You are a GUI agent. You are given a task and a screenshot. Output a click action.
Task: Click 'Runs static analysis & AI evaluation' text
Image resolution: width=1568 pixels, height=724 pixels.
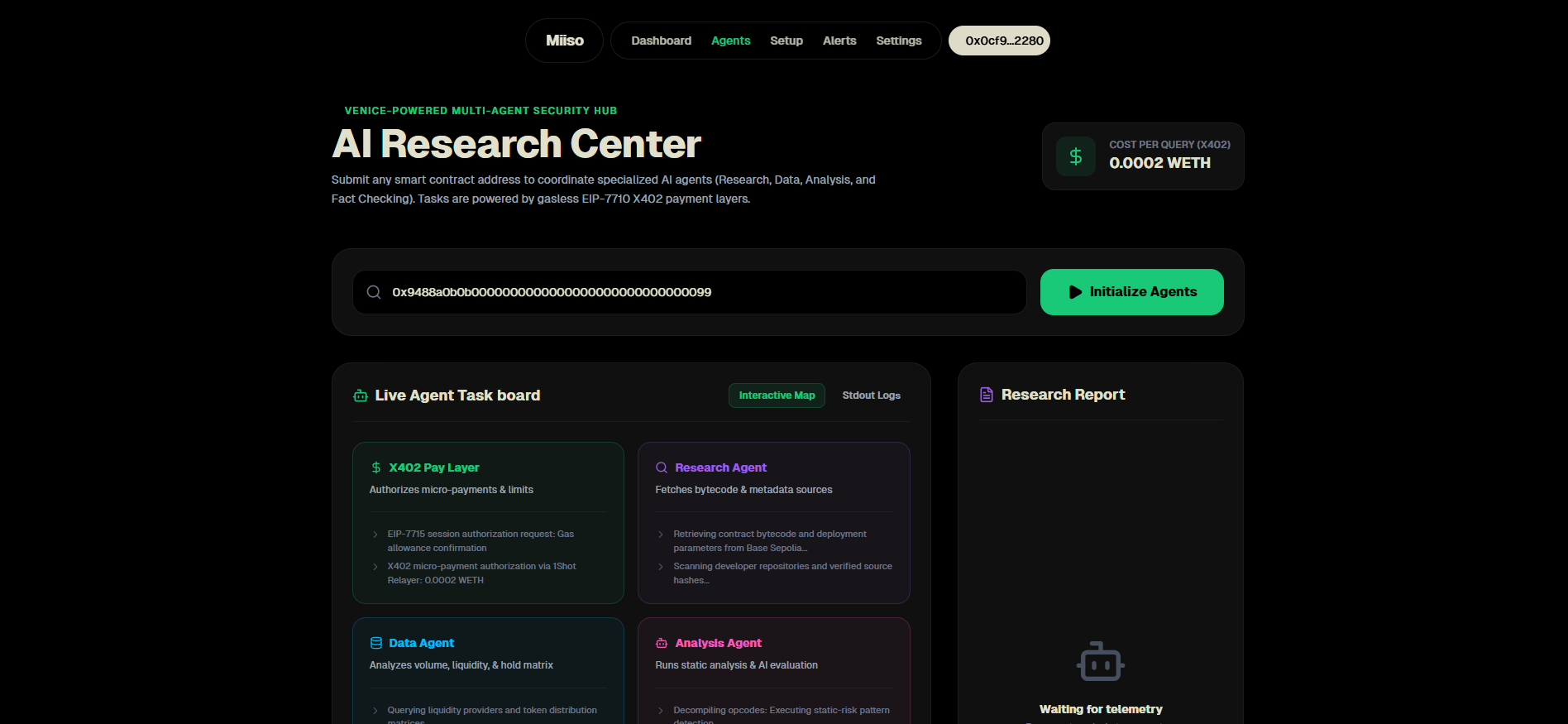[x=736, y=665]
